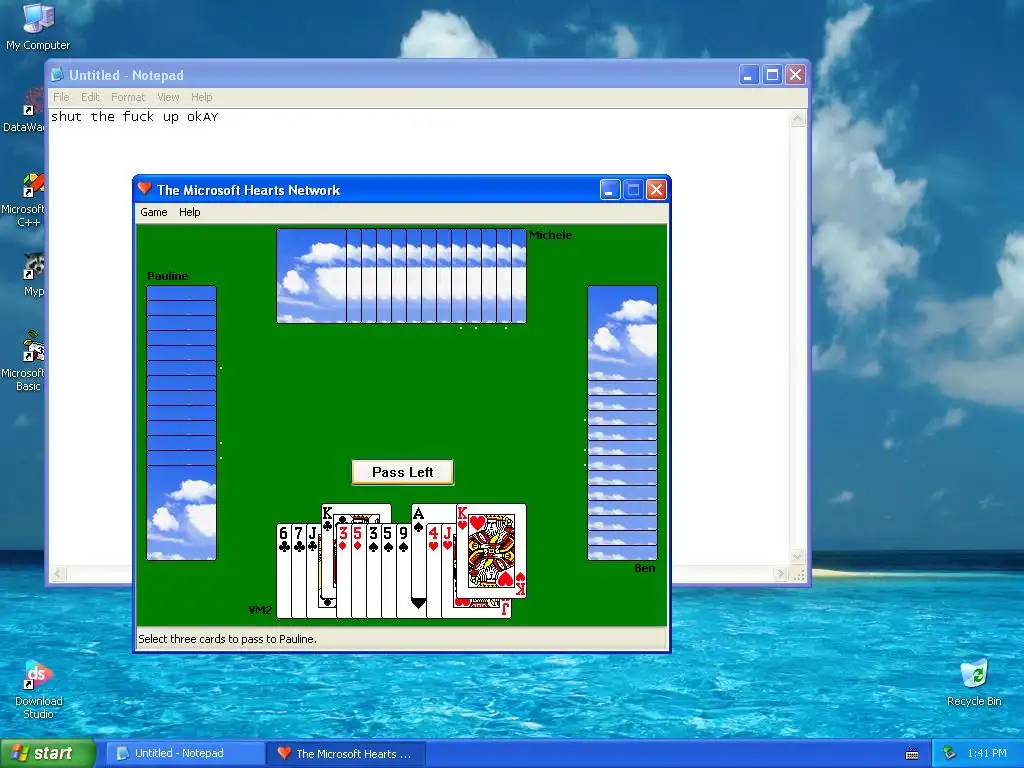The width and height of the screenshot is (1024, 768).
Task: Select the 3 of diamonds card
Action: tap(344, 571)
